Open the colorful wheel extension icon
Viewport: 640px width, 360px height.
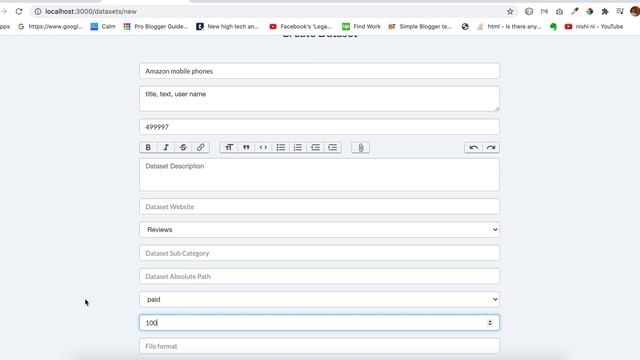pyautogui.click(x=590, y=11)
